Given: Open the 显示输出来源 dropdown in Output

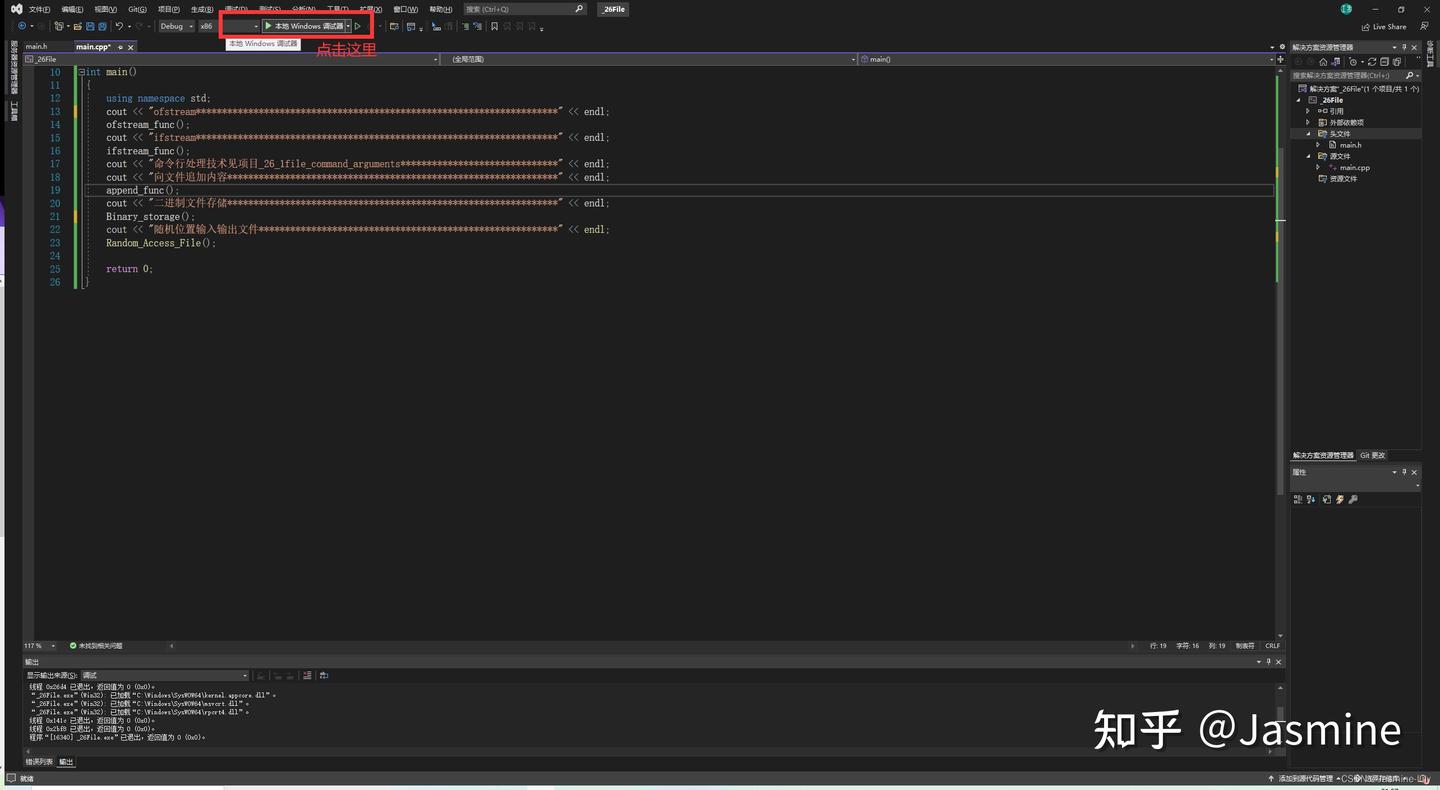Looking at the screenshot, I should click(243, 675).
